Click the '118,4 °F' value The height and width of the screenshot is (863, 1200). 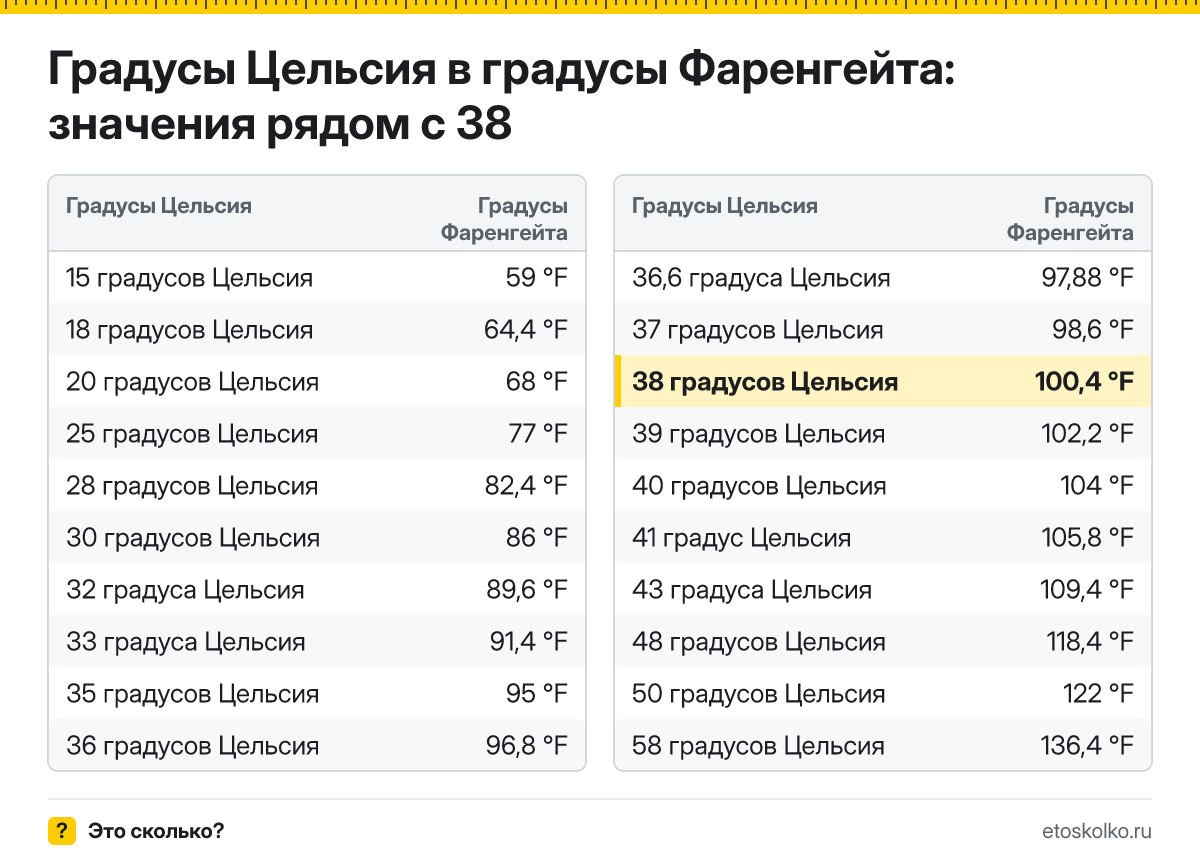coord(1091,642)
